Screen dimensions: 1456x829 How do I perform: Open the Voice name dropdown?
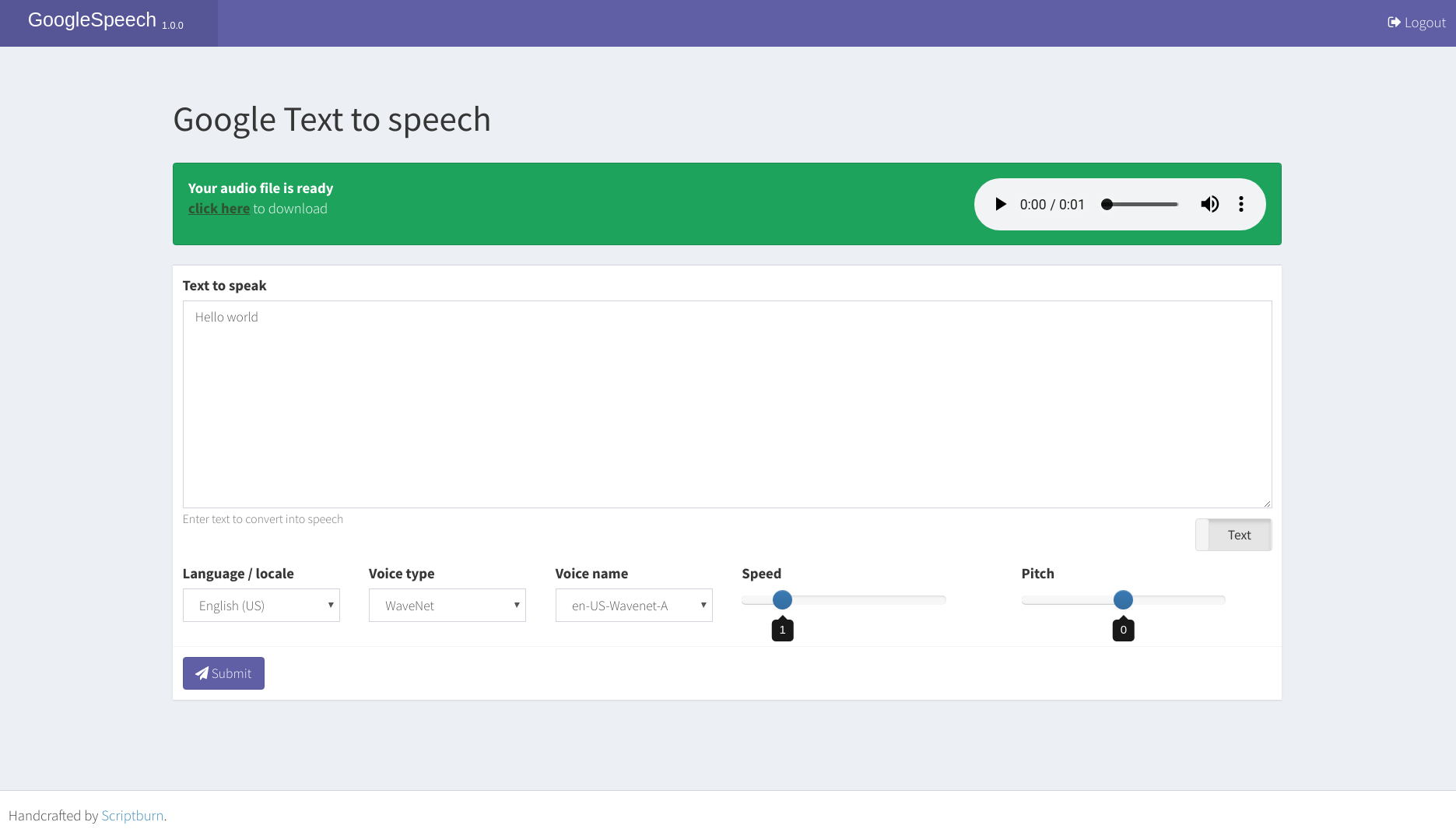(634, 606)
